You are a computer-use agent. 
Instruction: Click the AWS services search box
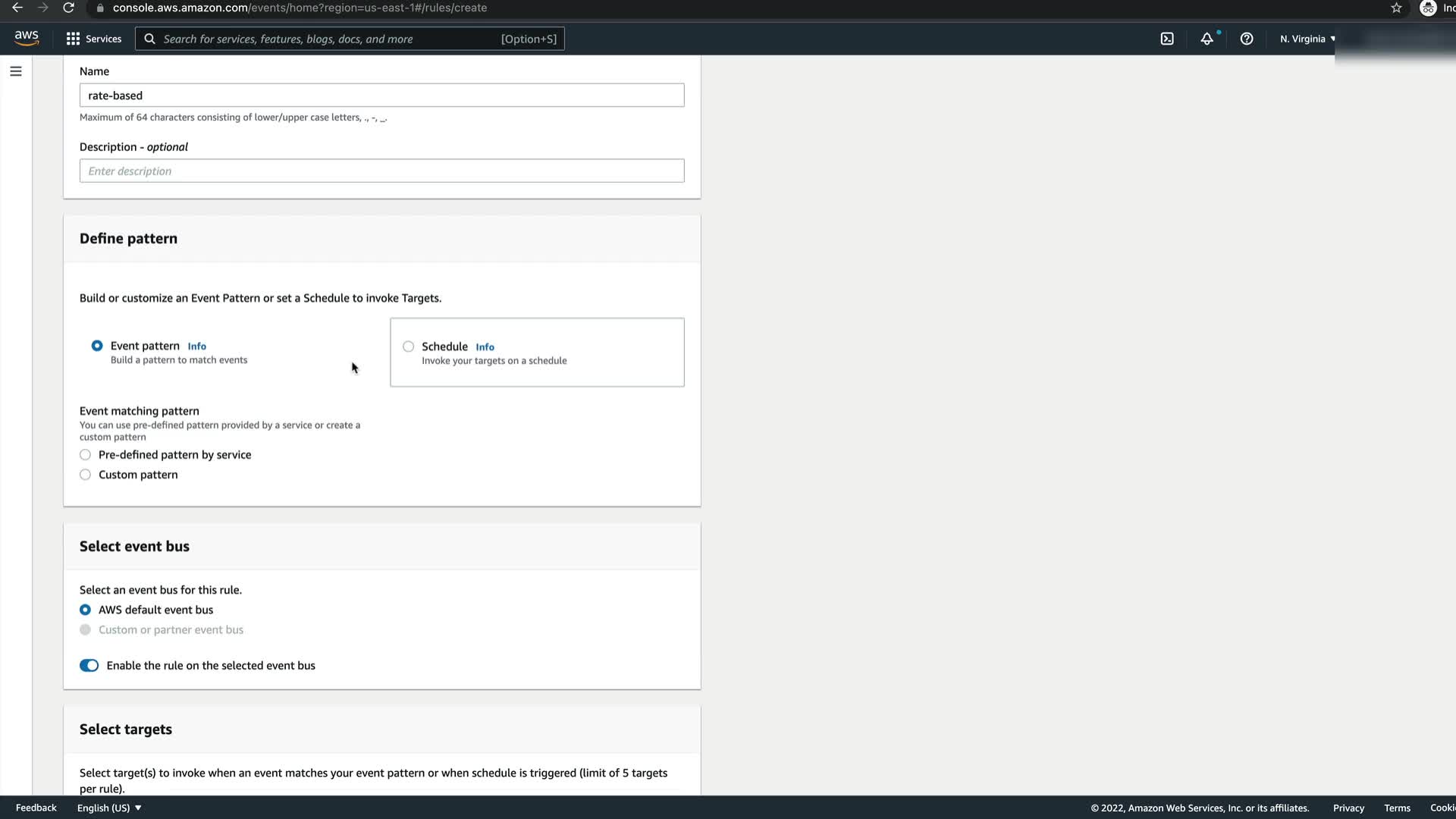[x=350, y=39]
